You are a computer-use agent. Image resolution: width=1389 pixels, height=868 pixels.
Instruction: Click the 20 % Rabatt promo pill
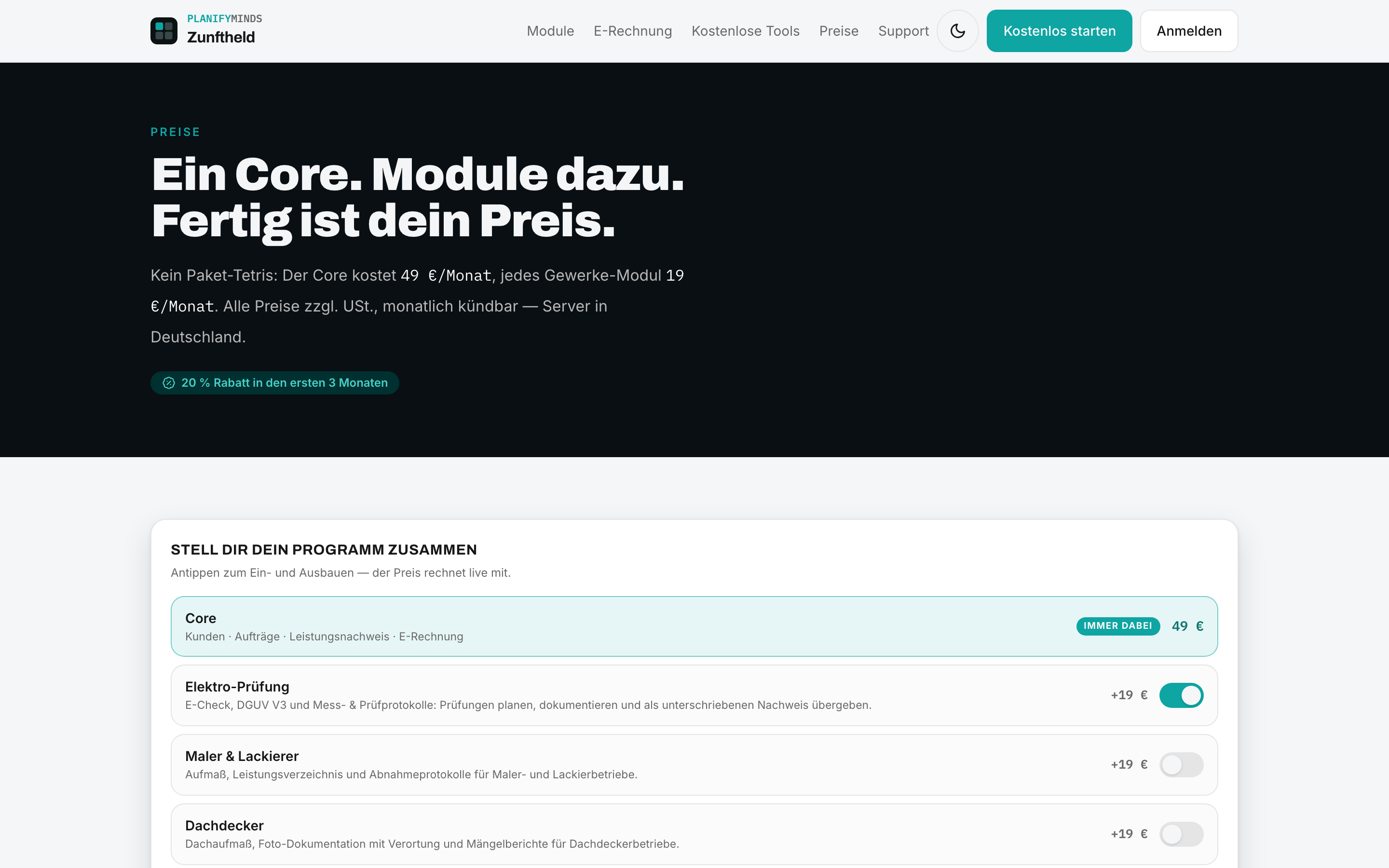point(274,383)
